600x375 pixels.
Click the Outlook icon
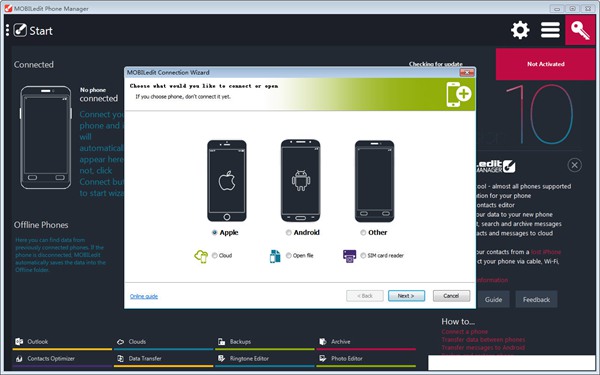(19, 341)
